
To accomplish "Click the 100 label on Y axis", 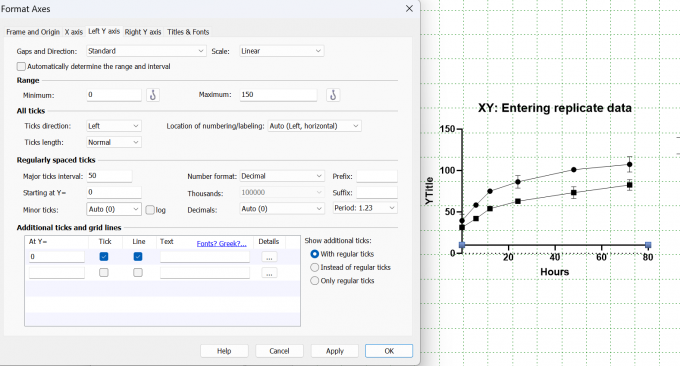I will pos(447,170).
